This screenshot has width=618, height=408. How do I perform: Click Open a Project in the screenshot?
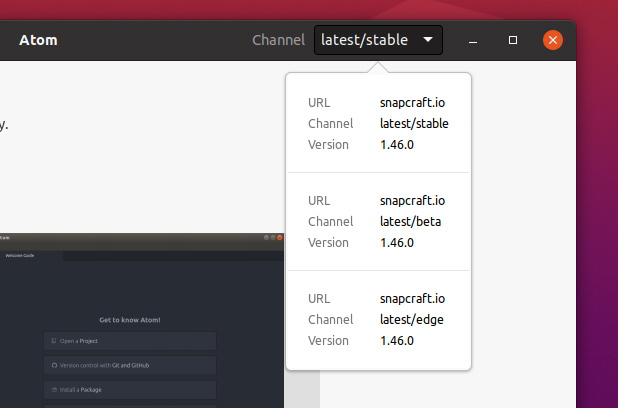(130, 341)
